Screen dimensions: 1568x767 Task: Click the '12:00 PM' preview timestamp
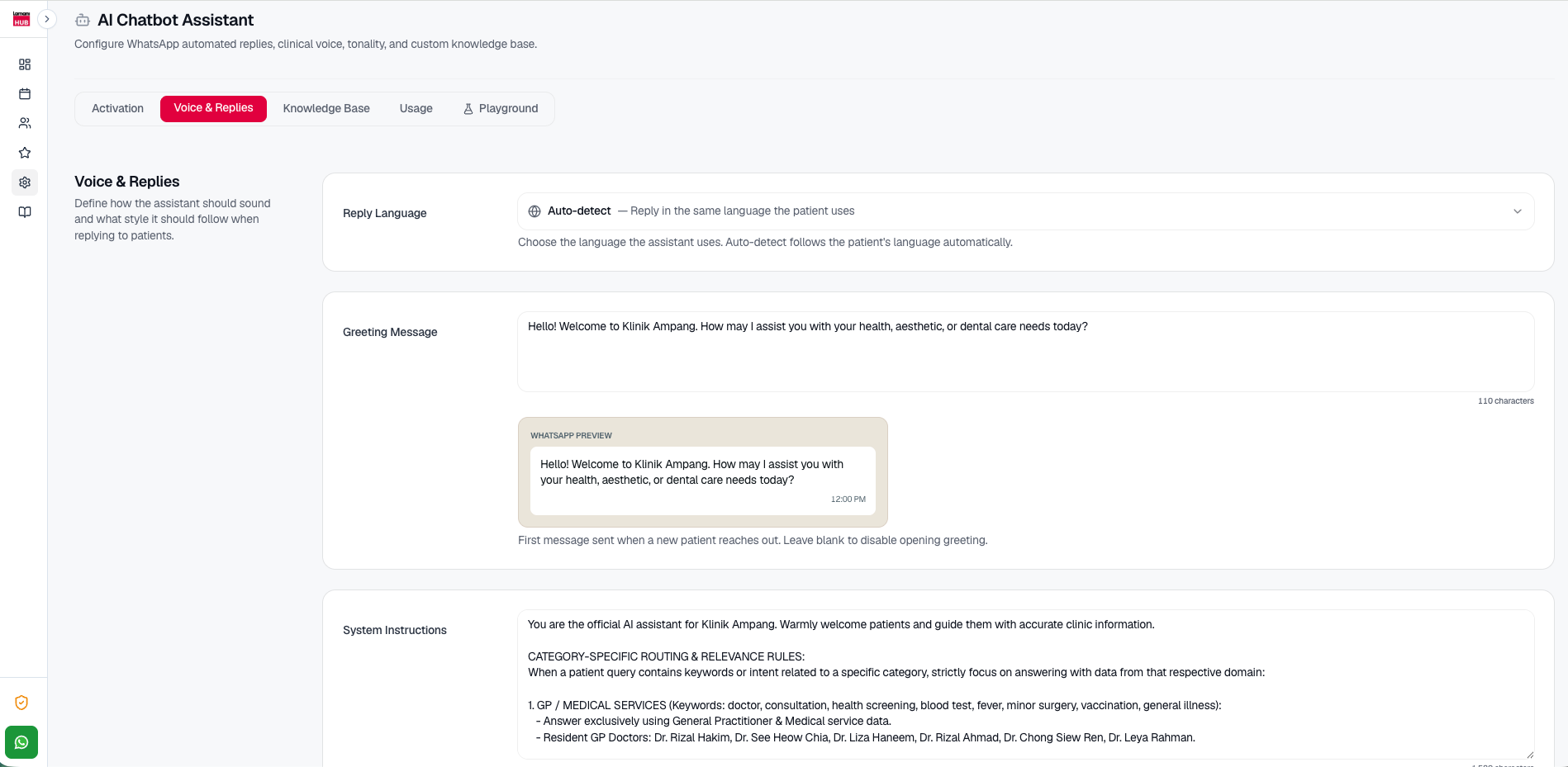(848, 499)
